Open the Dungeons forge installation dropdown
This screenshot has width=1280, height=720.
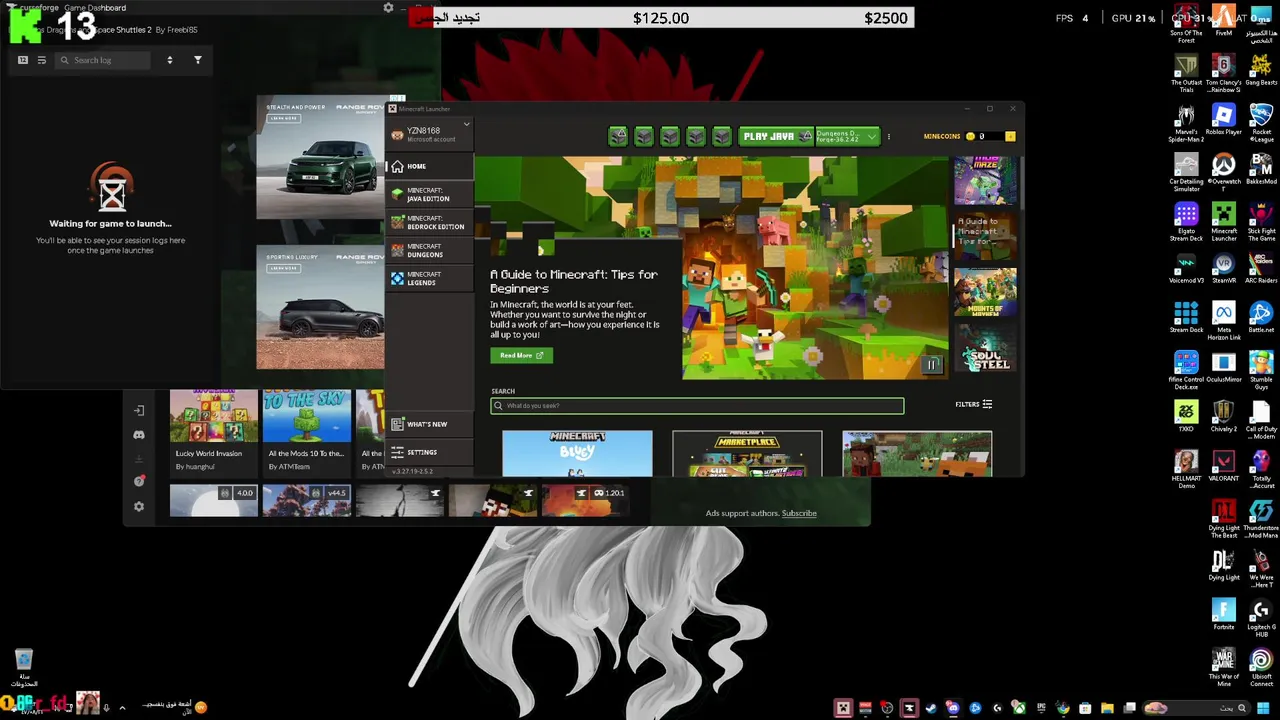[847, 136]
